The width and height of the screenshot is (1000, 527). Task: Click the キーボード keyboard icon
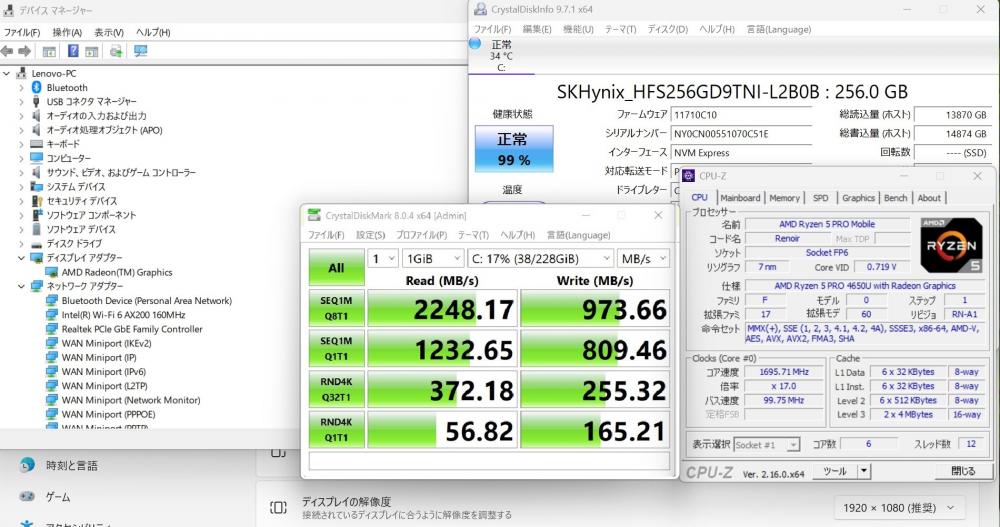36,144
